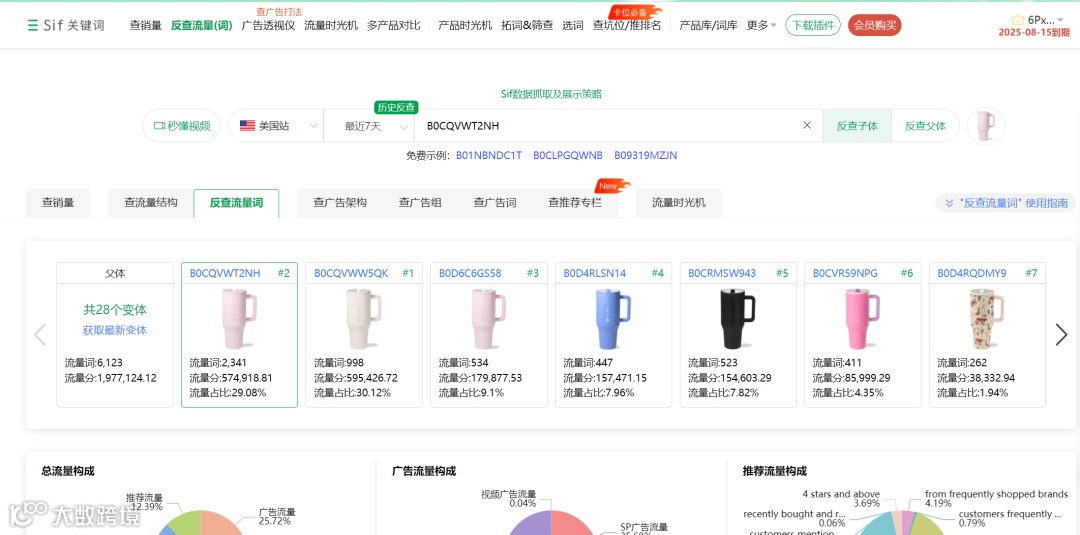
Task: Click the 推荐流量构成 chart heading
Action: (774, 472)
